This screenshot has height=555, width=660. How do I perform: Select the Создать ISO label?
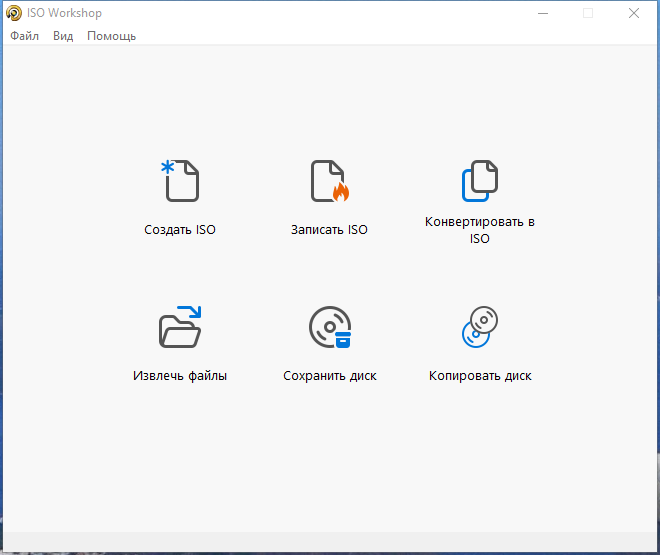[180, 230]
